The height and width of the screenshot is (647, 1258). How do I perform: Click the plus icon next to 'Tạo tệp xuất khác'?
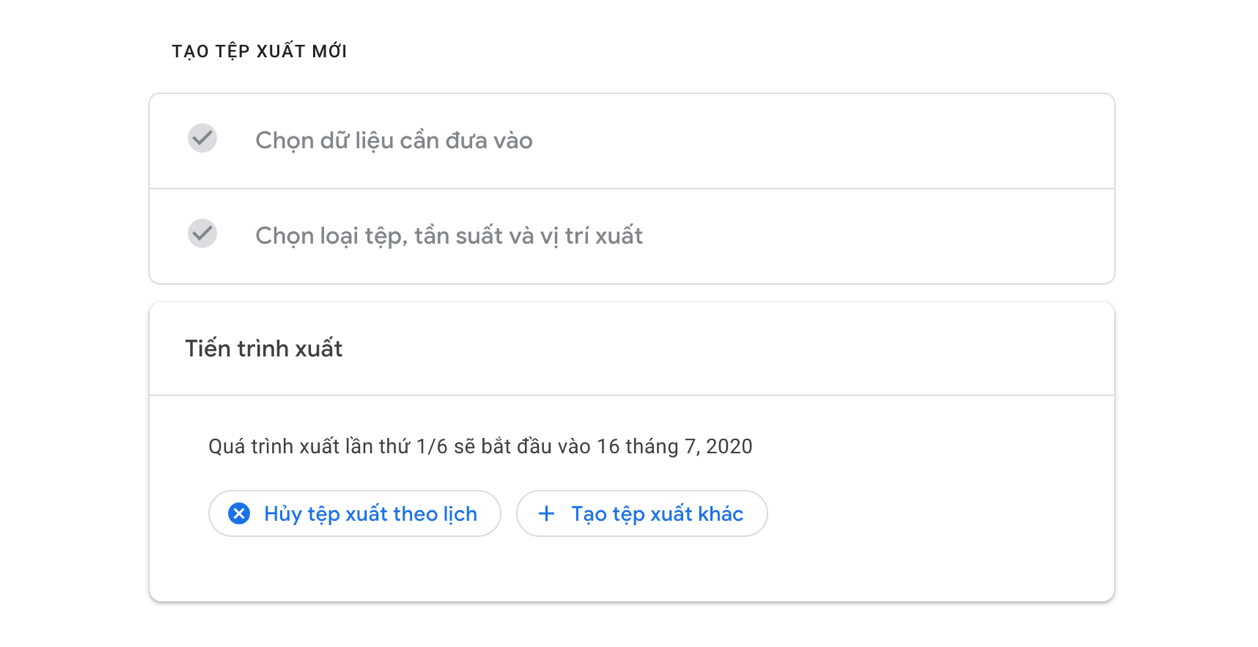click(x=544, y=513)
